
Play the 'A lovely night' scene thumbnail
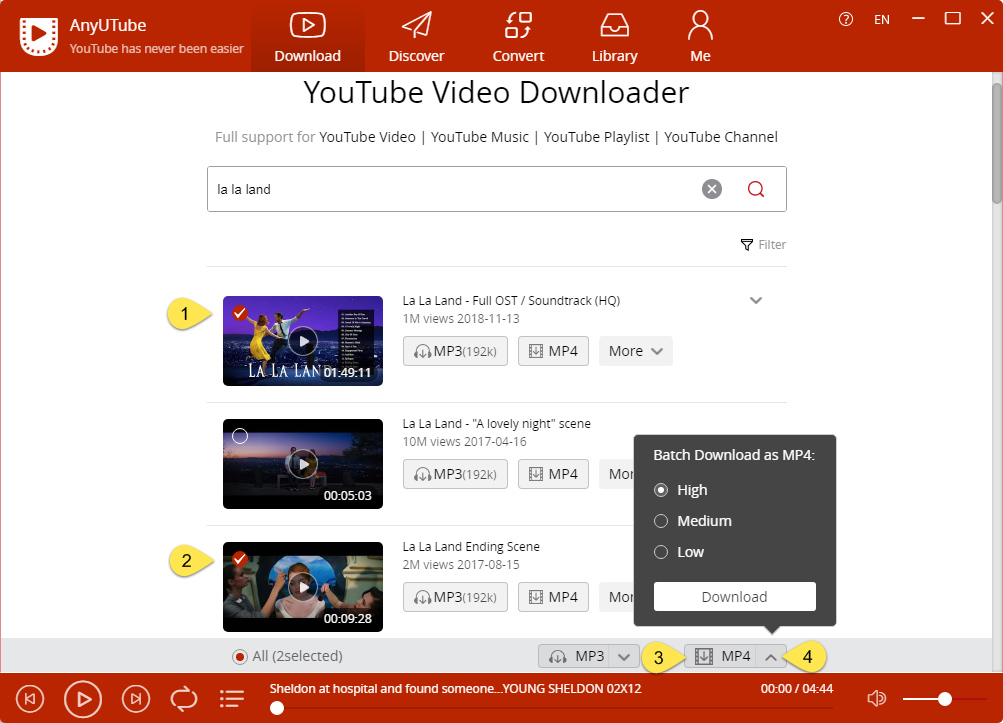click(x=303, y=465)
